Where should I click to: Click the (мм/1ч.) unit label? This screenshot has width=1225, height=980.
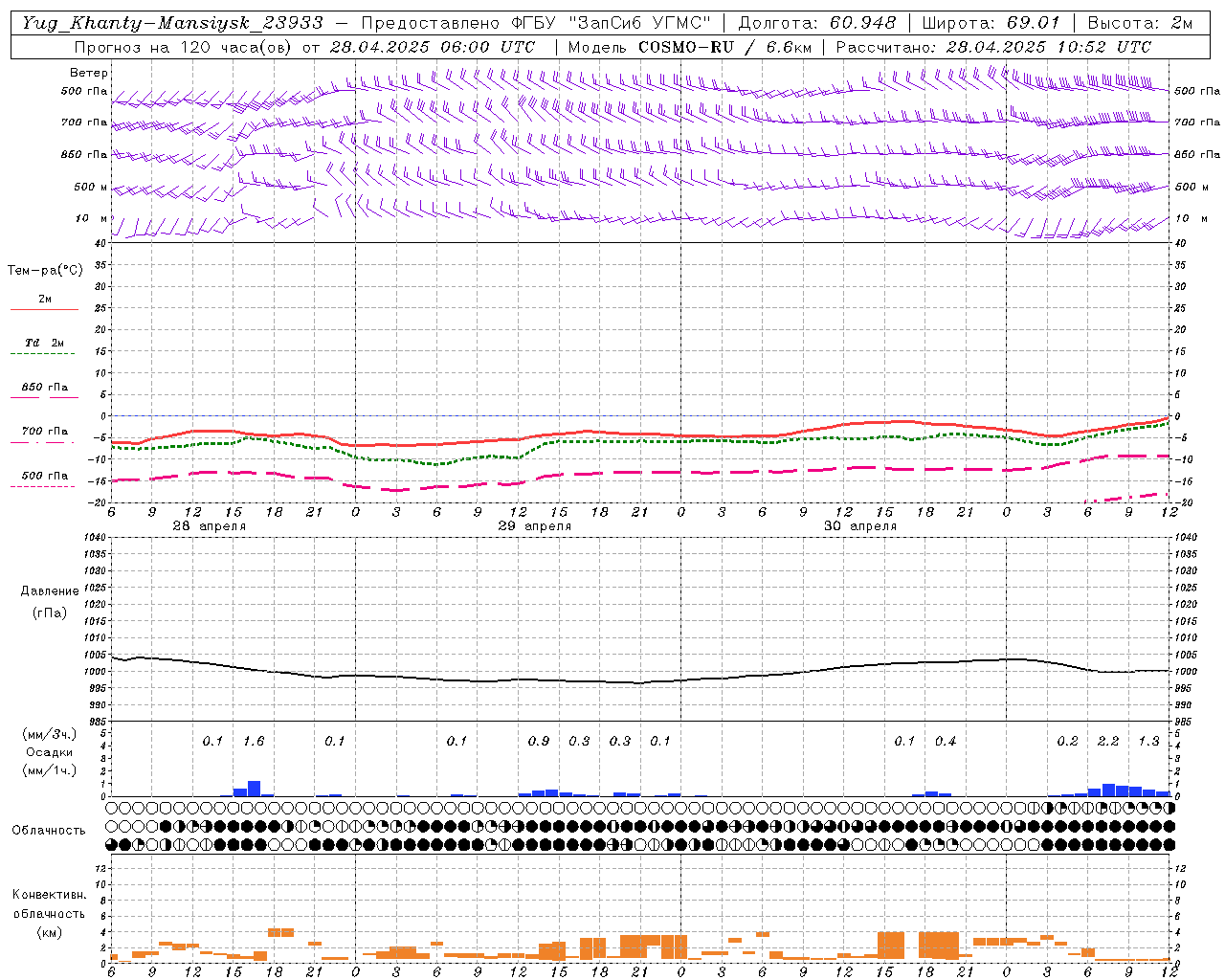pos(49,770)
